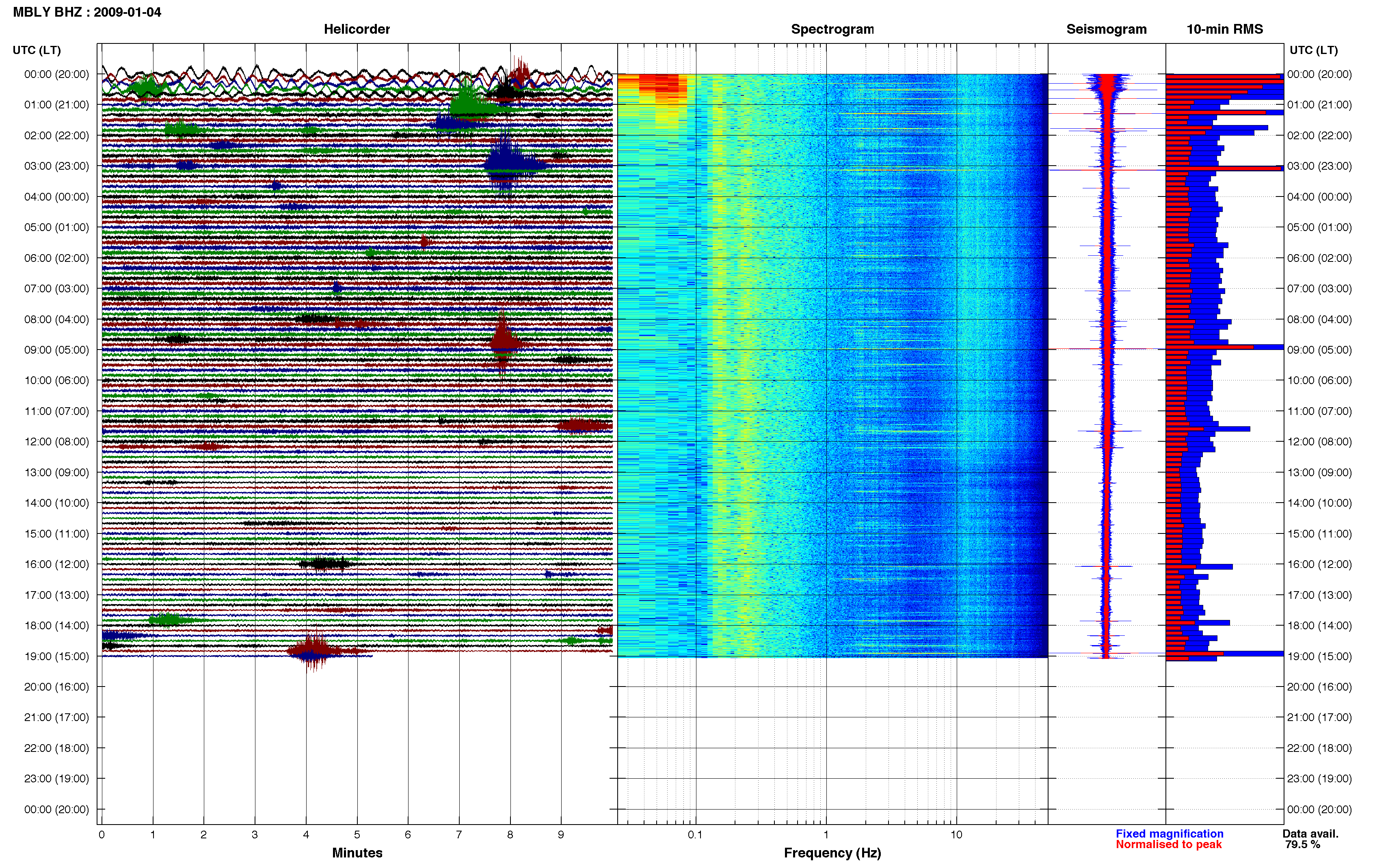The height and width of the screenshot is (868, 1388).
Task: Click minutes axis tick label '5'
Action: tap(357, 835)
